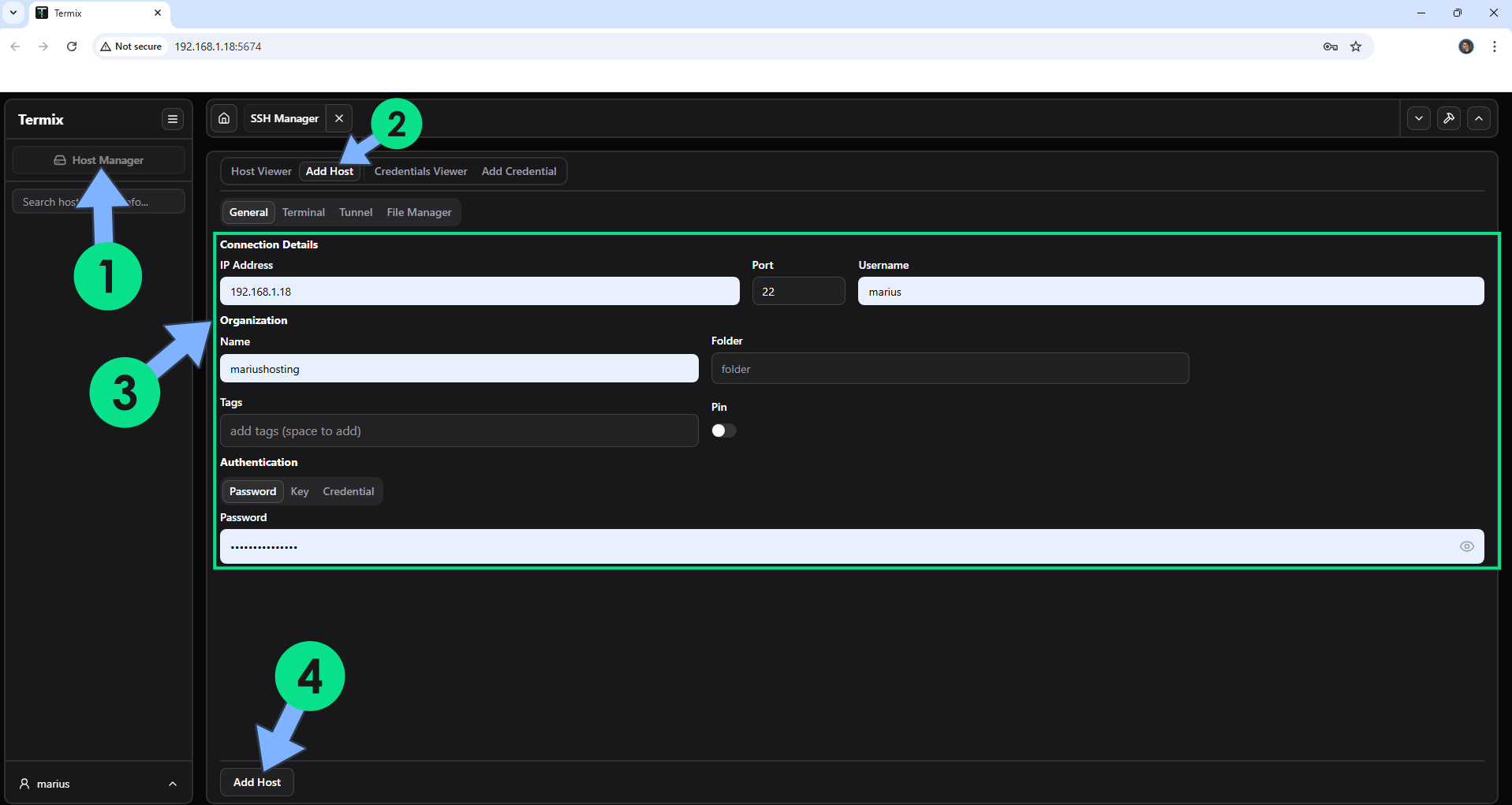Open Host Manager in sidebar
The height and width of the screenshot is (805, 1512).
(x=99, y=160)
